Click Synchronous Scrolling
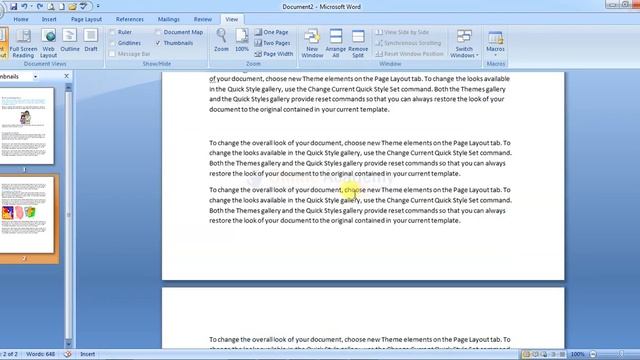640x360 pixels. 408,43
